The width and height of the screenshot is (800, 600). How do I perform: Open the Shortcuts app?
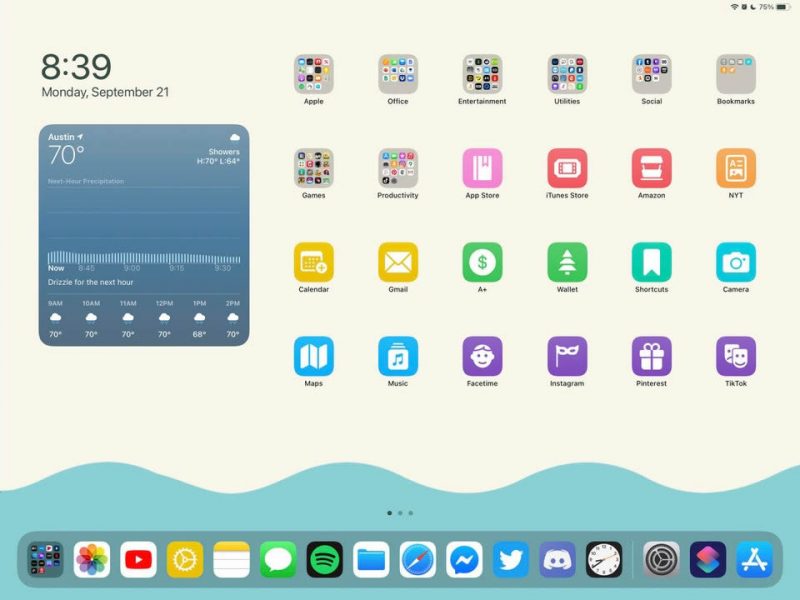click(651, 262)
